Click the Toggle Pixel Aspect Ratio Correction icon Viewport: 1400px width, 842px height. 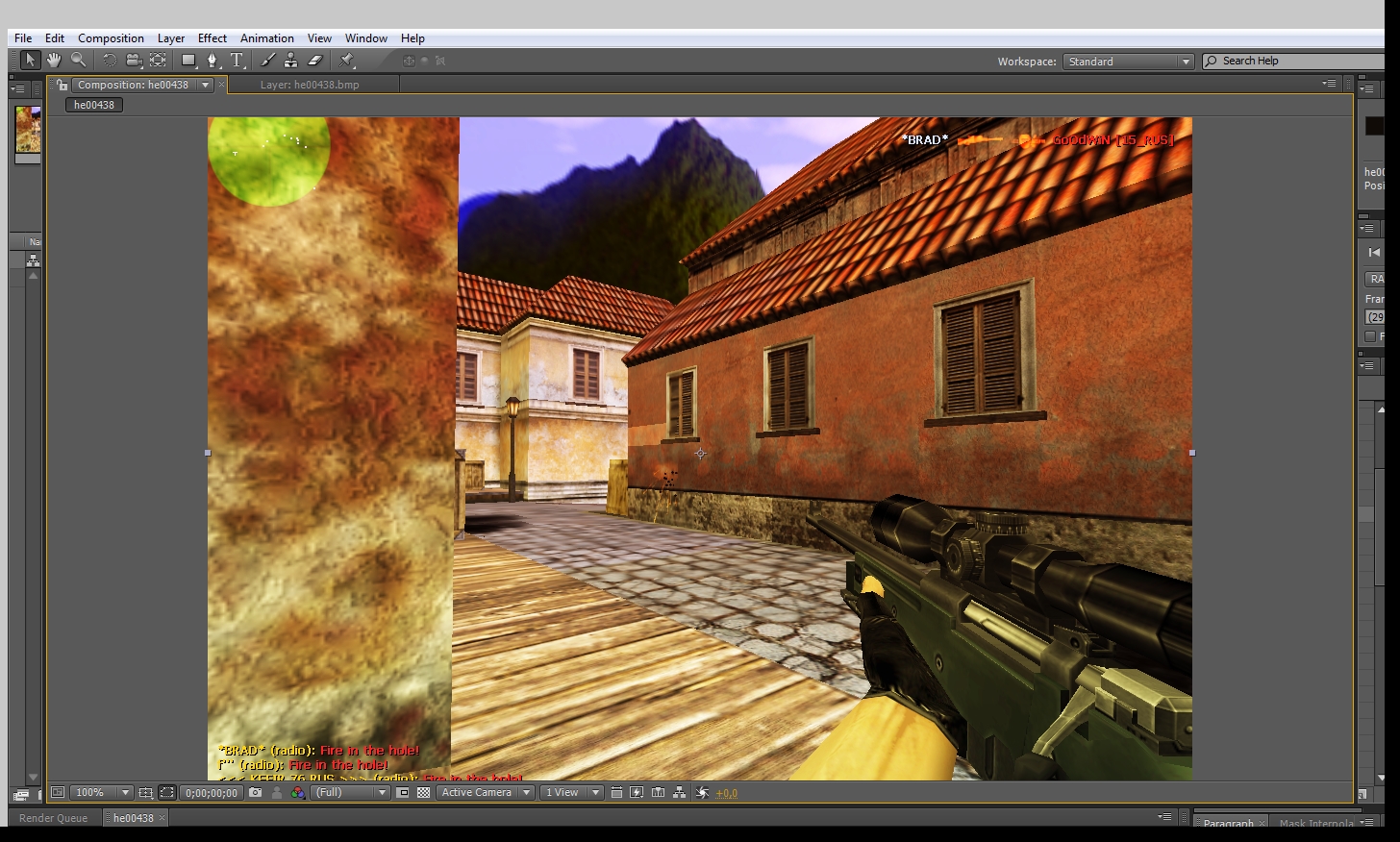point(616,793)
